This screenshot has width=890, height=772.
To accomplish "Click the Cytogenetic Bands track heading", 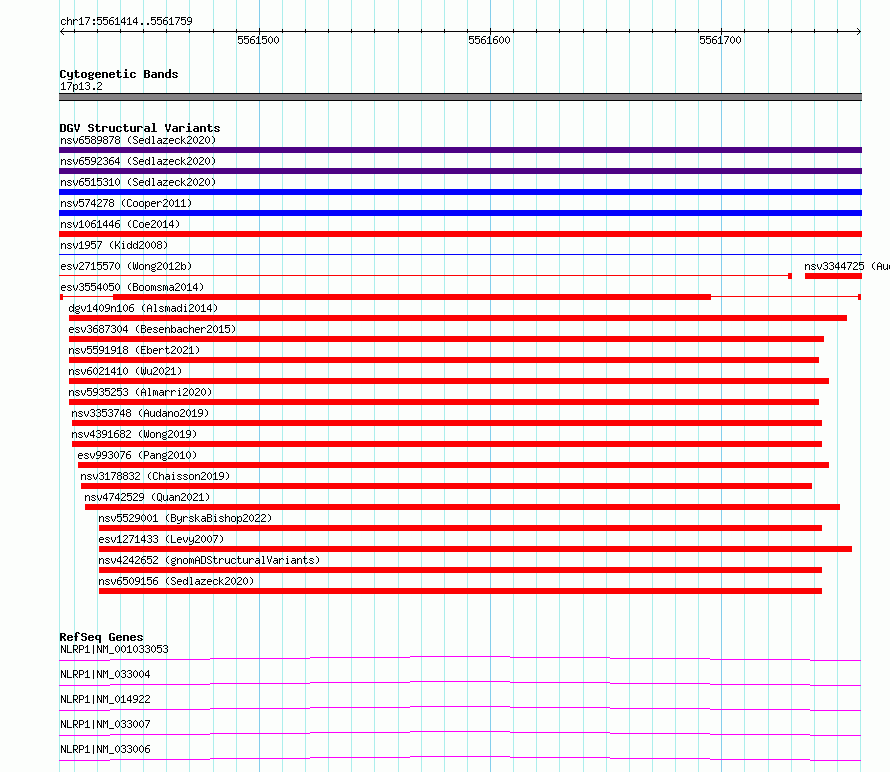I will point(119,74).
